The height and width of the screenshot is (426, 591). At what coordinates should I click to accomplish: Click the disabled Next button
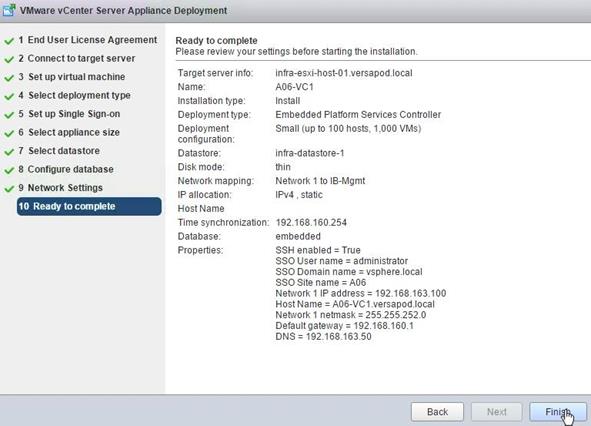496,412
